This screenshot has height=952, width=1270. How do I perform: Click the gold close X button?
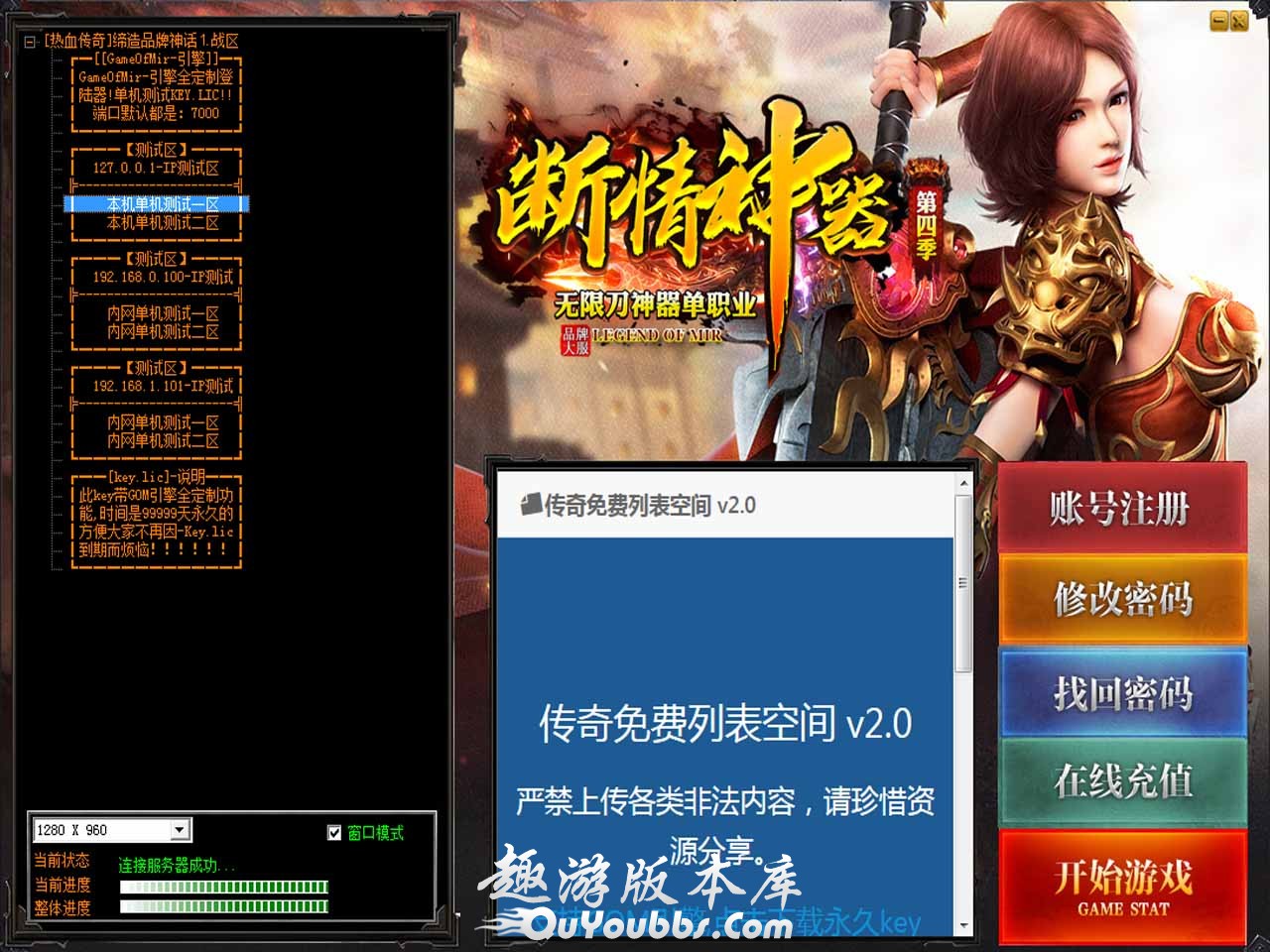pos(1239,20)
